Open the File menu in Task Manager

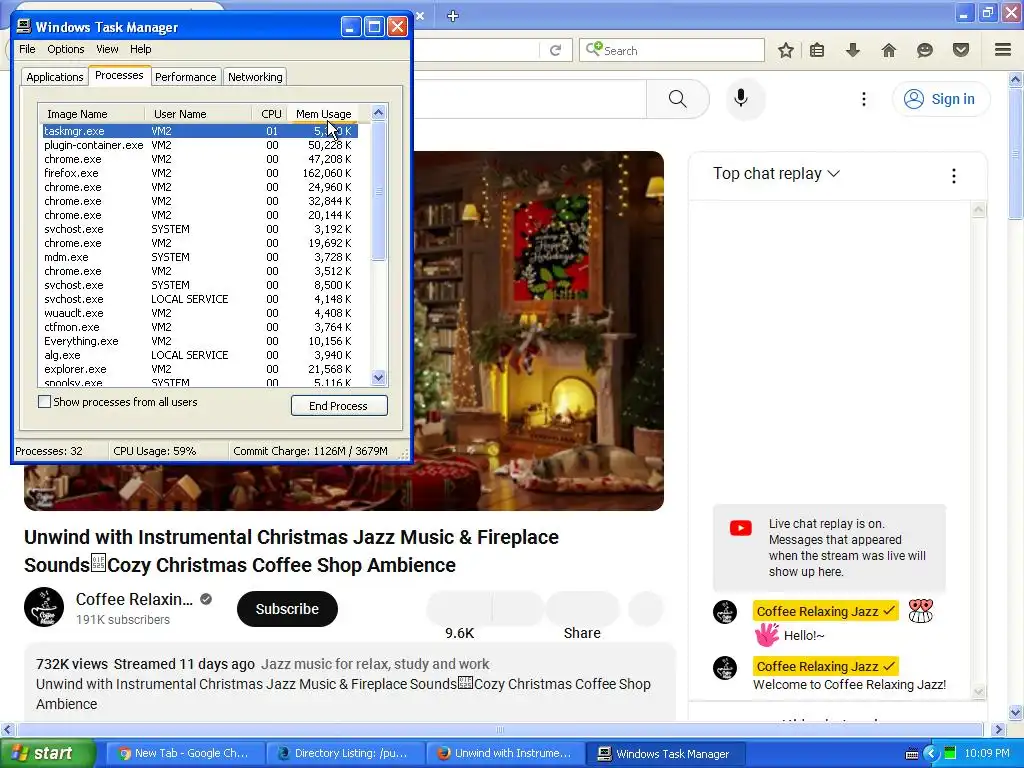[x=27, y=49]
